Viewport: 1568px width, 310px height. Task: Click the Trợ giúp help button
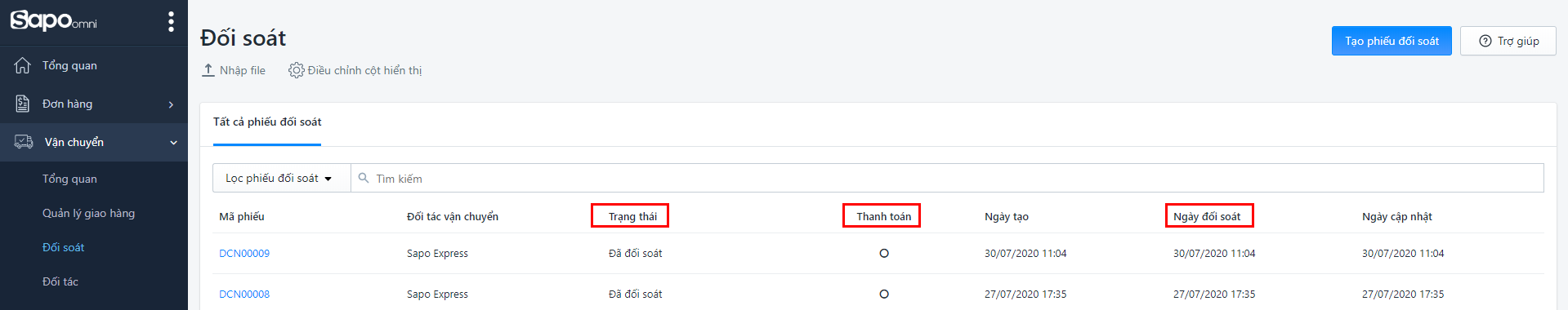tap(1508, 41)
